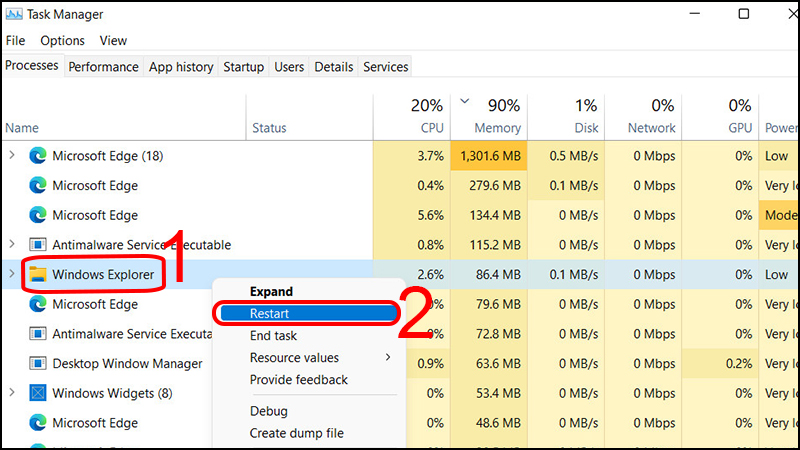Expand the Windows Widgets (8) group
800x450 pixels.
[x=12, y=392]
